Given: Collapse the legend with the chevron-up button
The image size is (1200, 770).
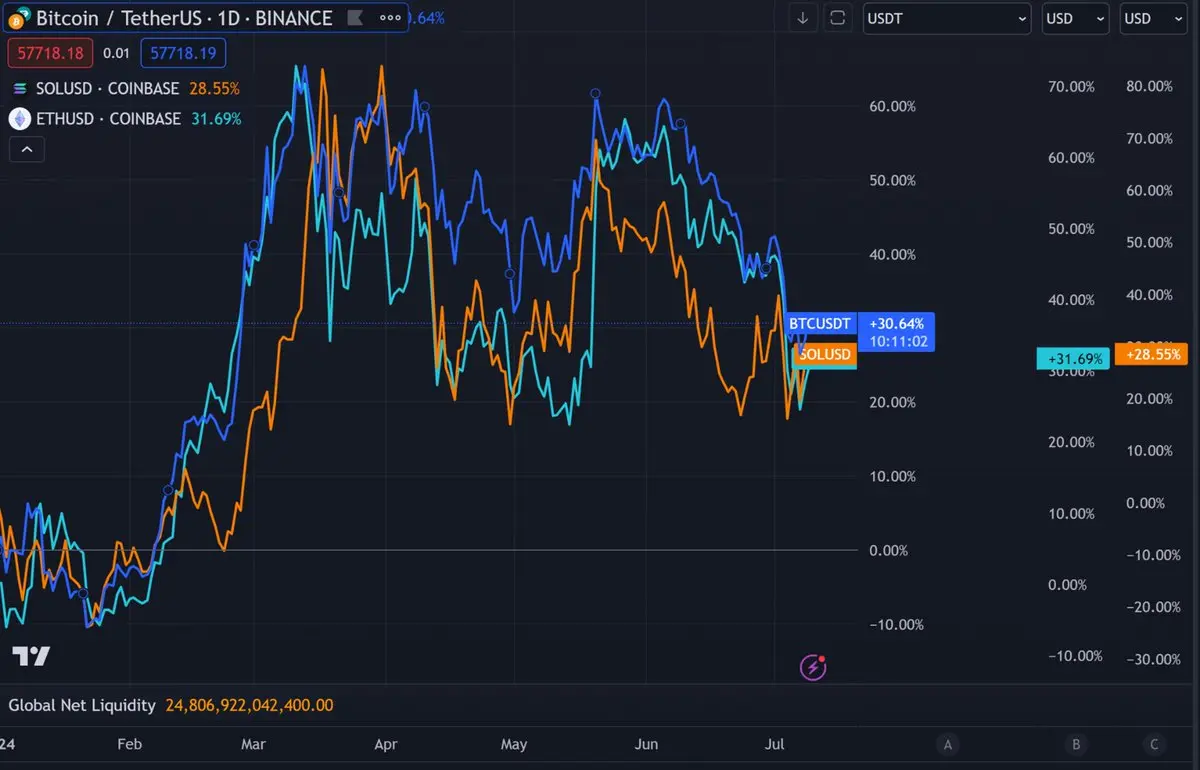Looking at the screenshot, I should [x=26, y=150].
